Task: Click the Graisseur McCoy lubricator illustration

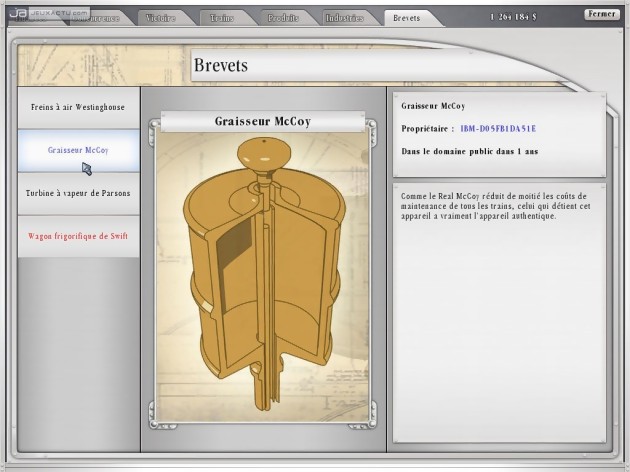Action: coord(262,275)
